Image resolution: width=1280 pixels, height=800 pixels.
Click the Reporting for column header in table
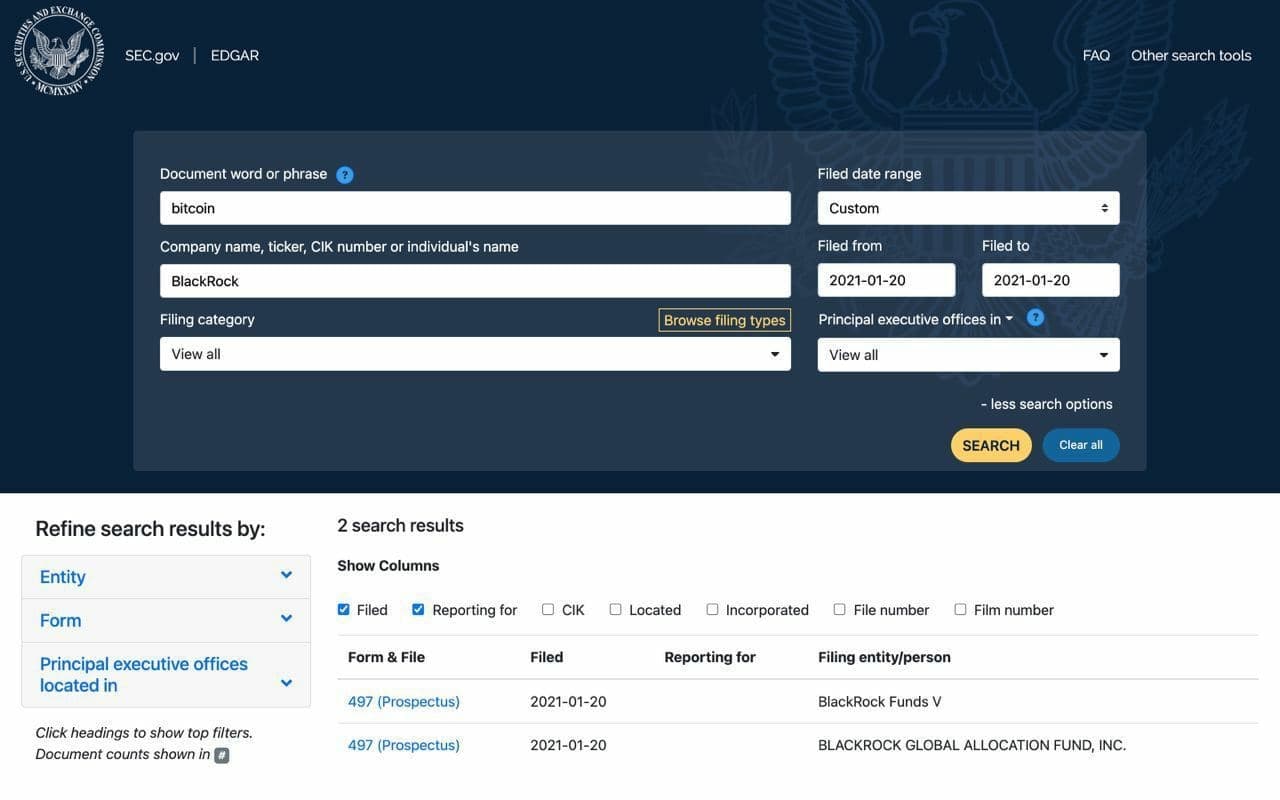click(x=710, y=657)
